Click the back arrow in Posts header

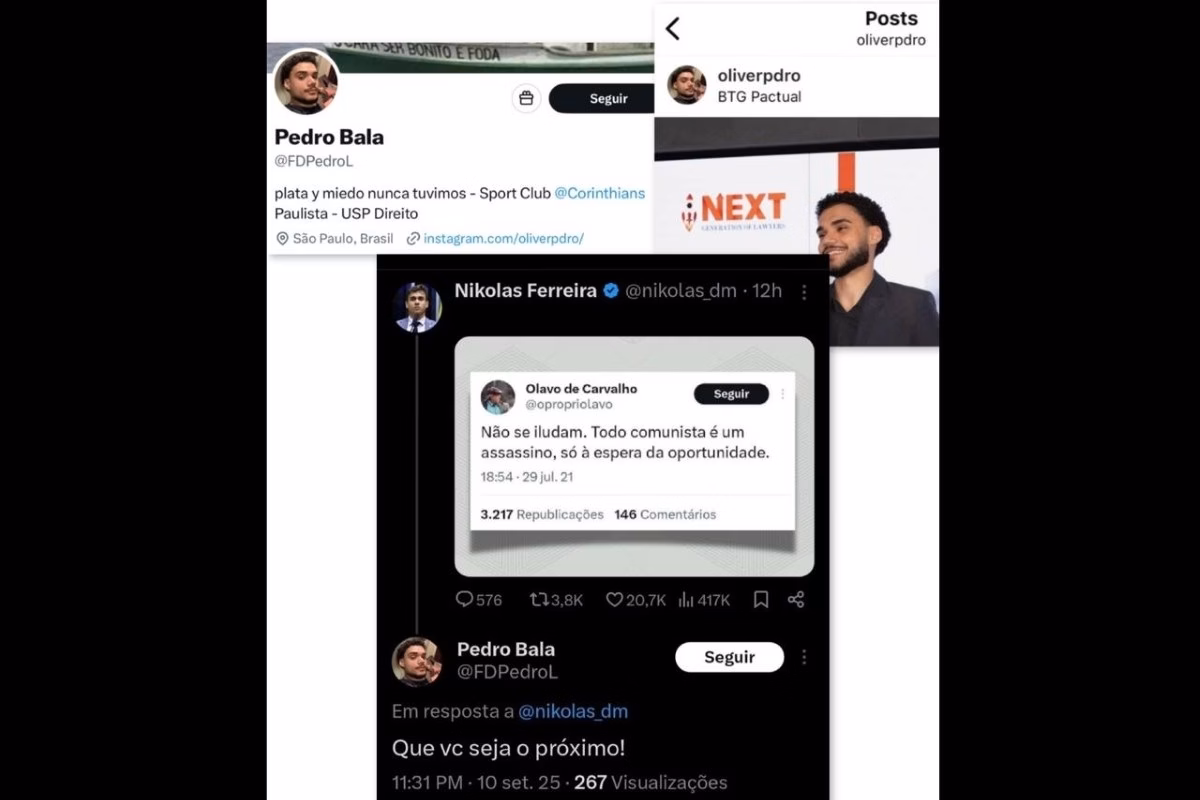pyautogui.click(x=672, y=29)
